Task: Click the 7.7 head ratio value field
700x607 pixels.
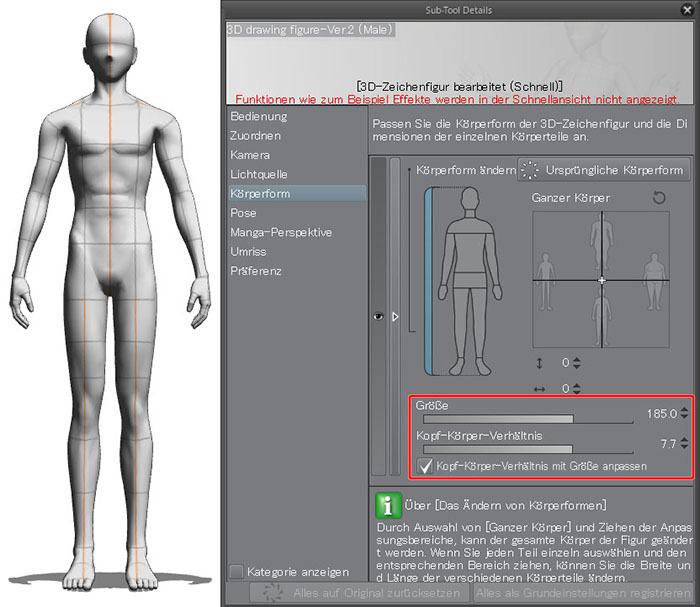Action: (669, 444)
